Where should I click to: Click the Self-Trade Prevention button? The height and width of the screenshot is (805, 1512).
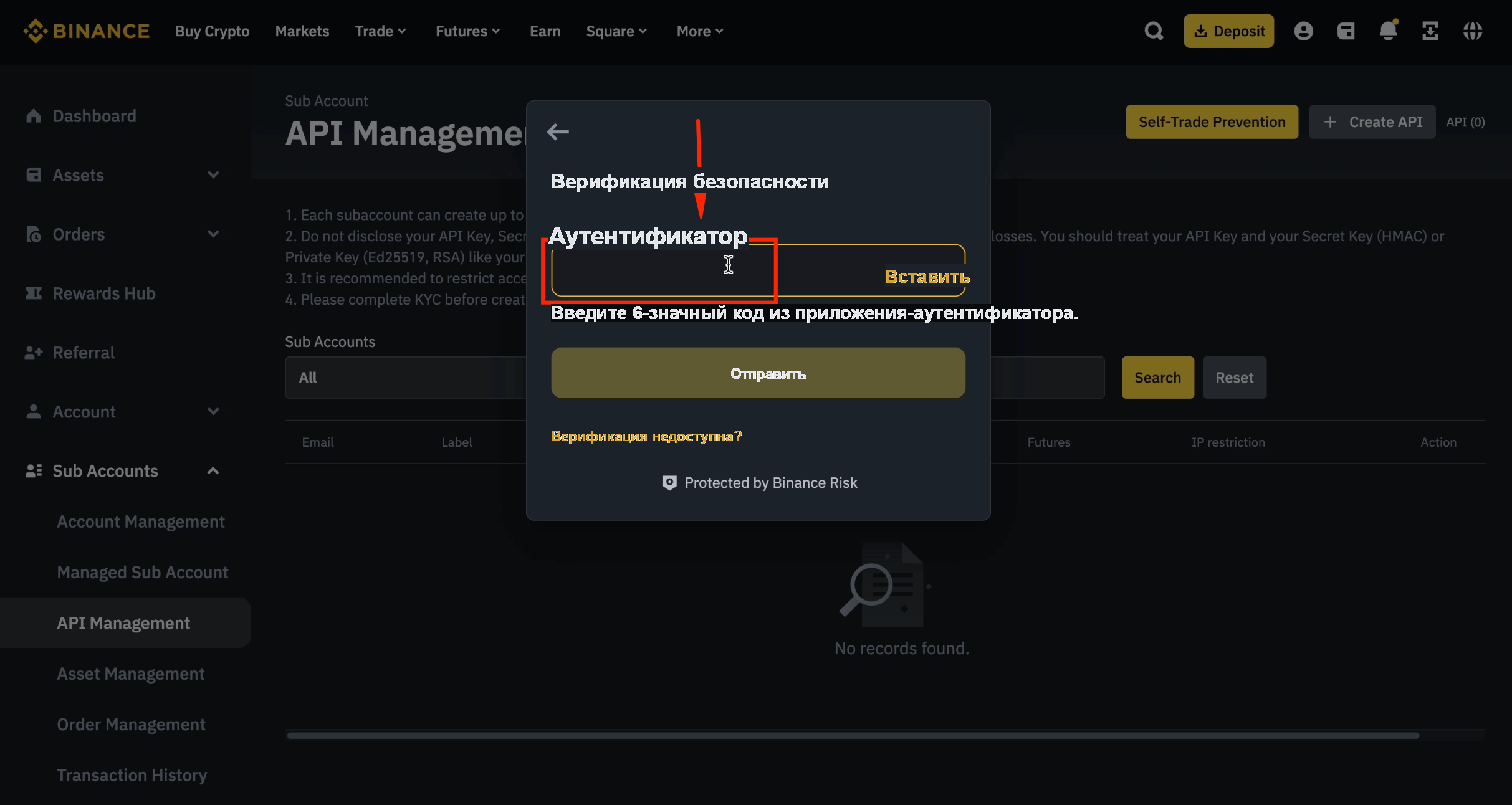pos(1212,122)
